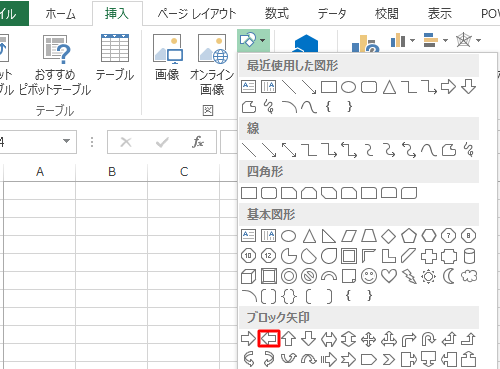Go to the 校閲 tab

pos(386,14)
